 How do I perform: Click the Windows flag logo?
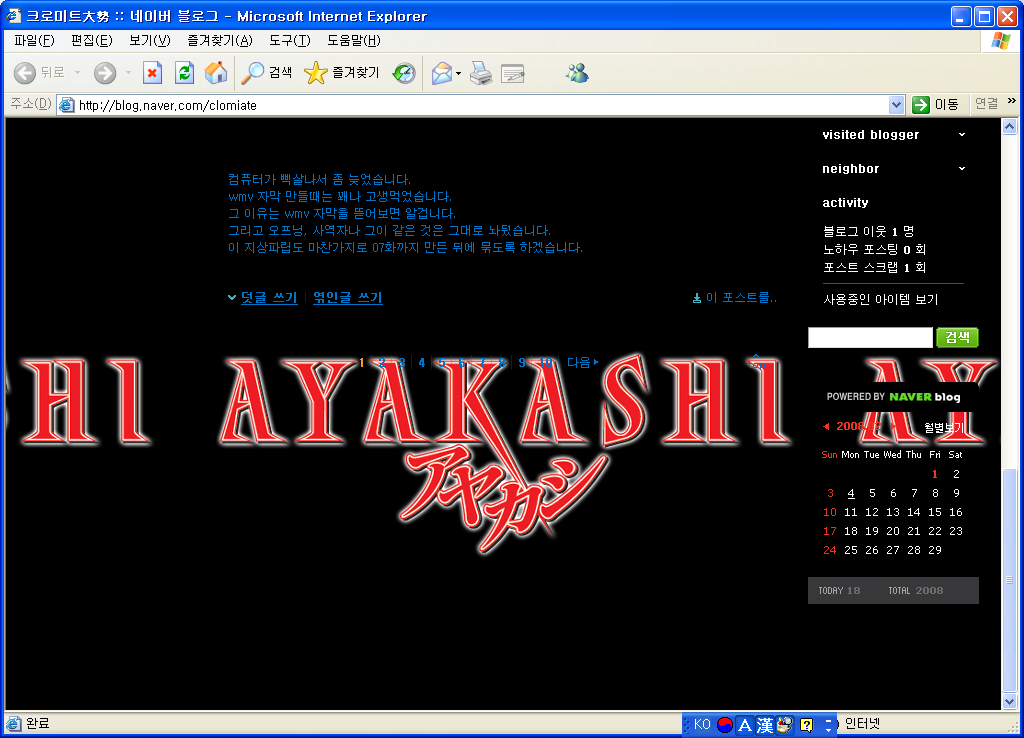[1000, 40]
